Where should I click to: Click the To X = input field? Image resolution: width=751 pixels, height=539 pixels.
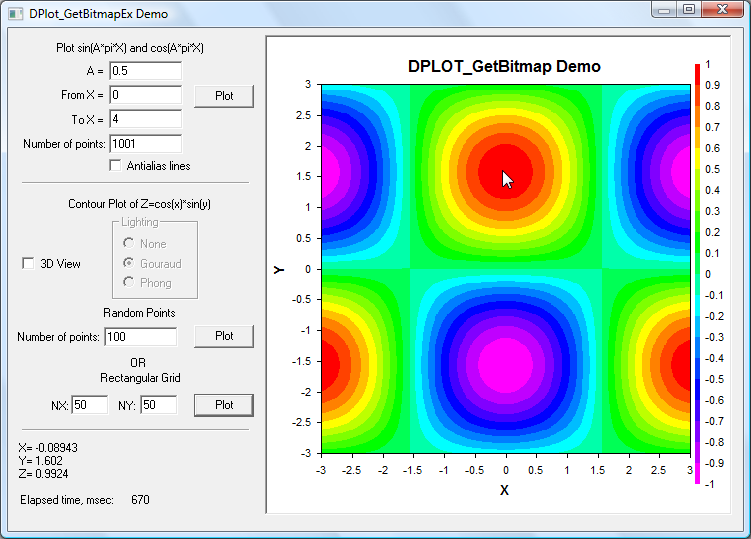click(x=146, y=119)
